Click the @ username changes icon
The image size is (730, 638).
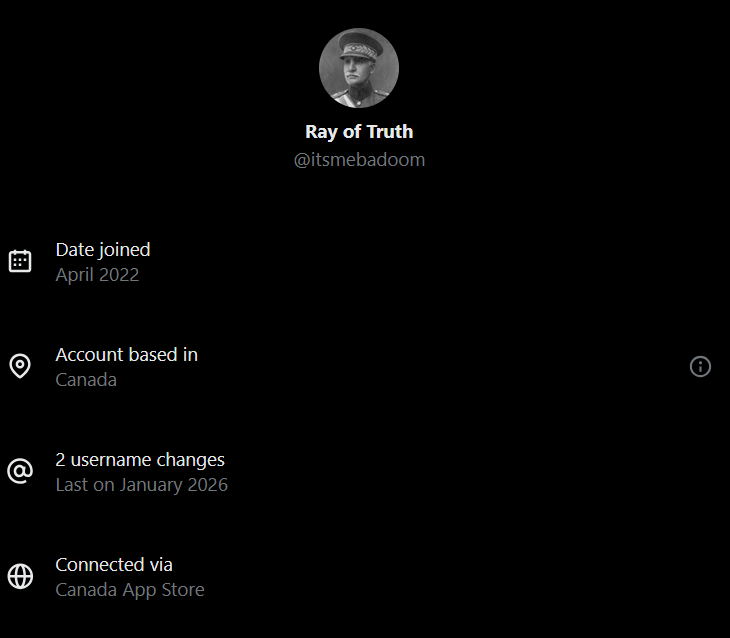[x=20, y=472]
